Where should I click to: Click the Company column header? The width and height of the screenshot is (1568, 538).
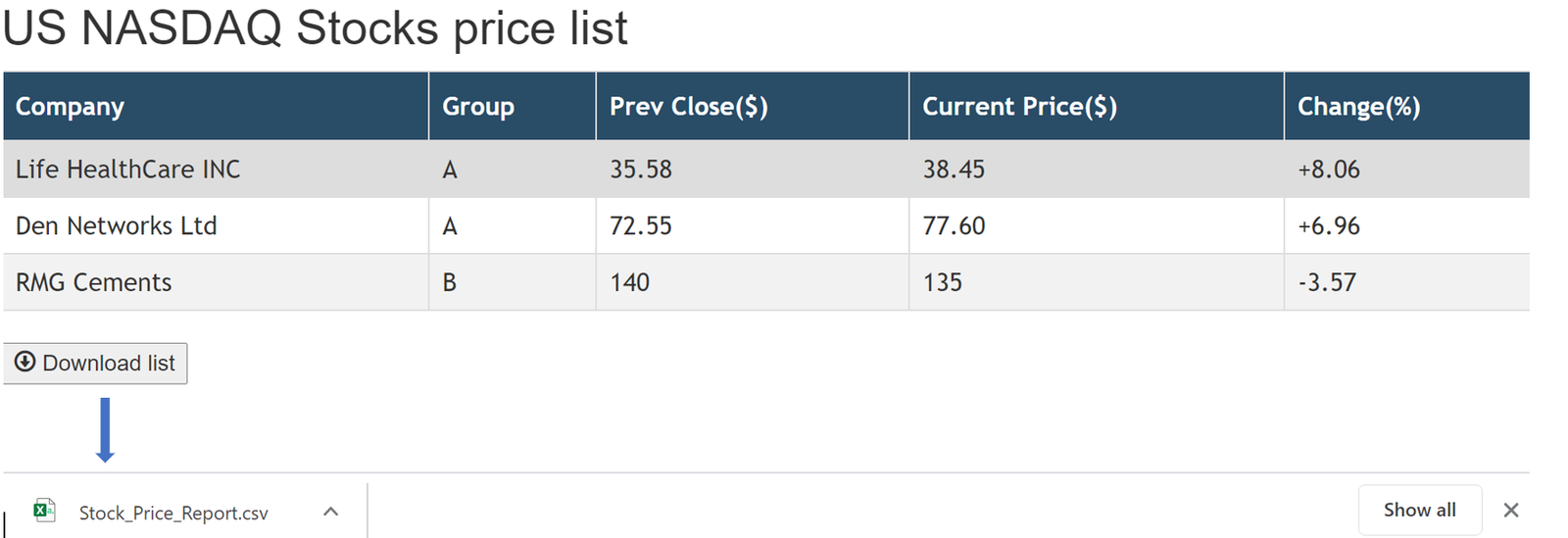pyautogui.click(x=70, y=107)
